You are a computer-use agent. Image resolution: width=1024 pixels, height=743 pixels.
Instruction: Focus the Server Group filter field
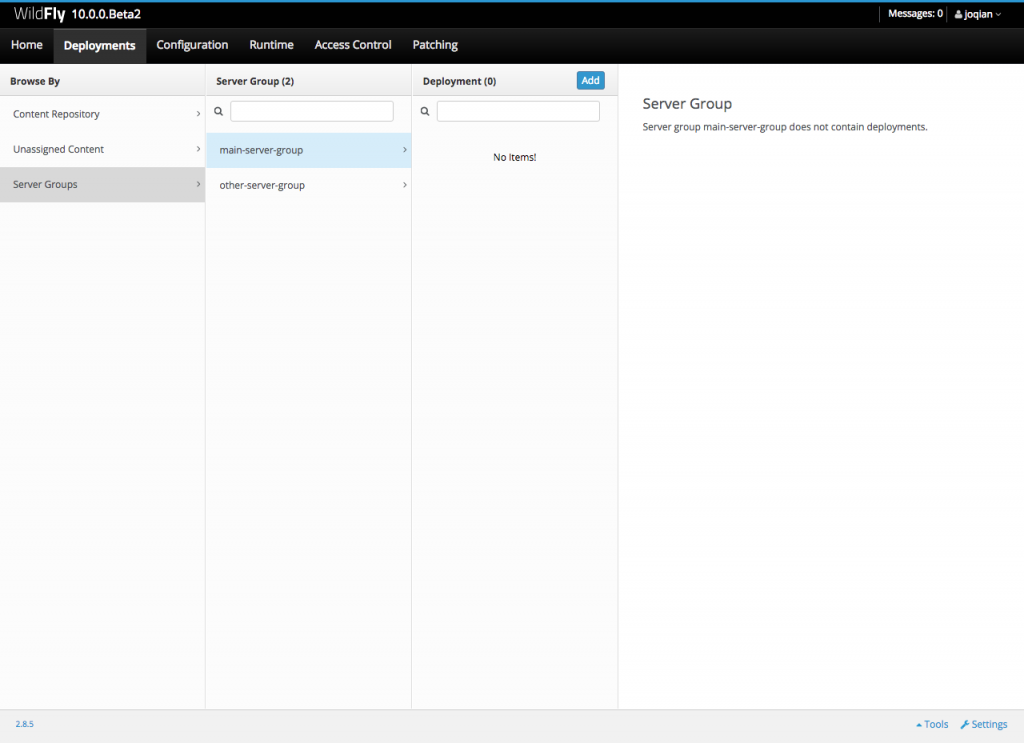[x=312, y=112]
